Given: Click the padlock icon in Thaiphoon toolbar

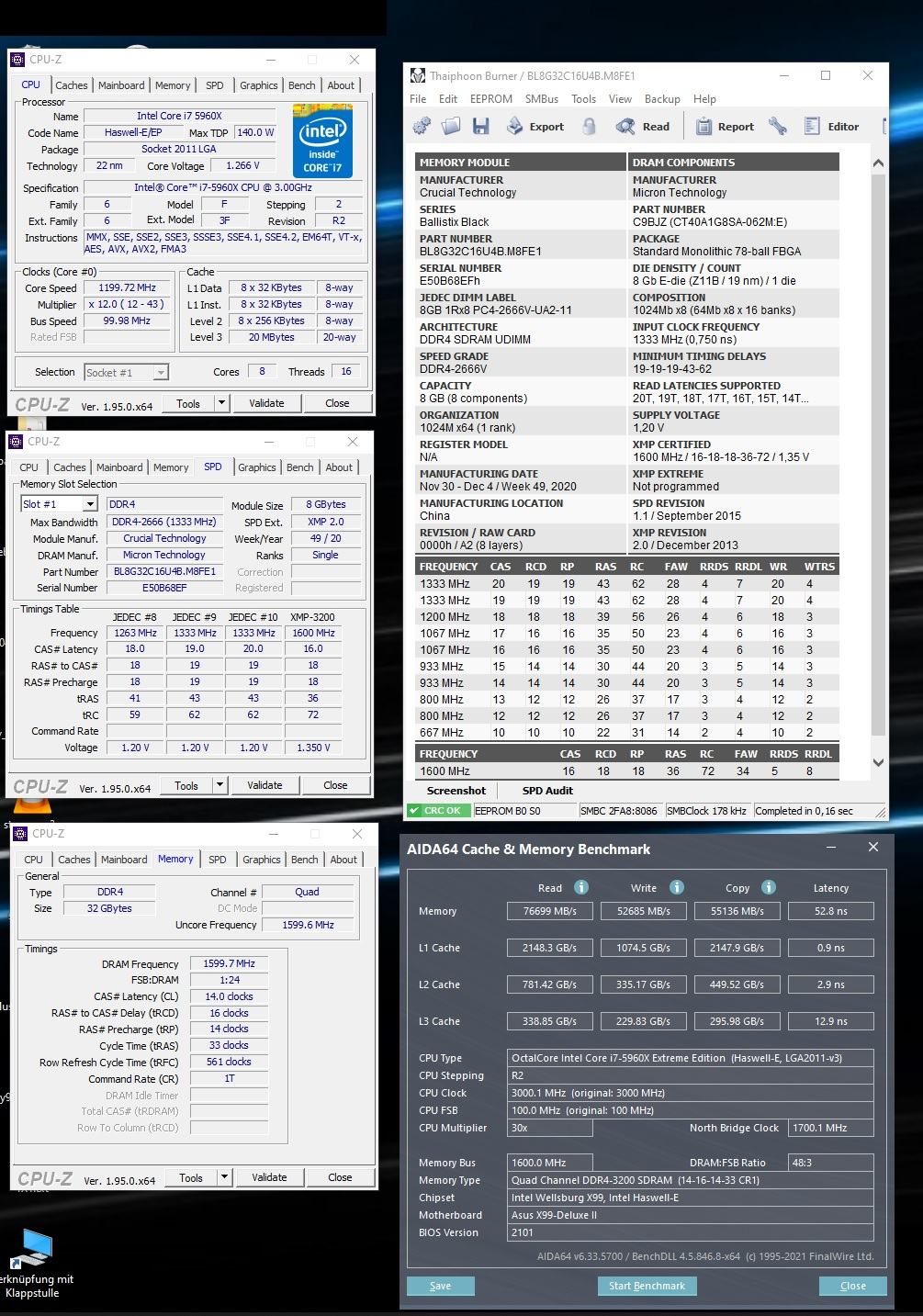Looking at the screenshot, I should (590, 127).
